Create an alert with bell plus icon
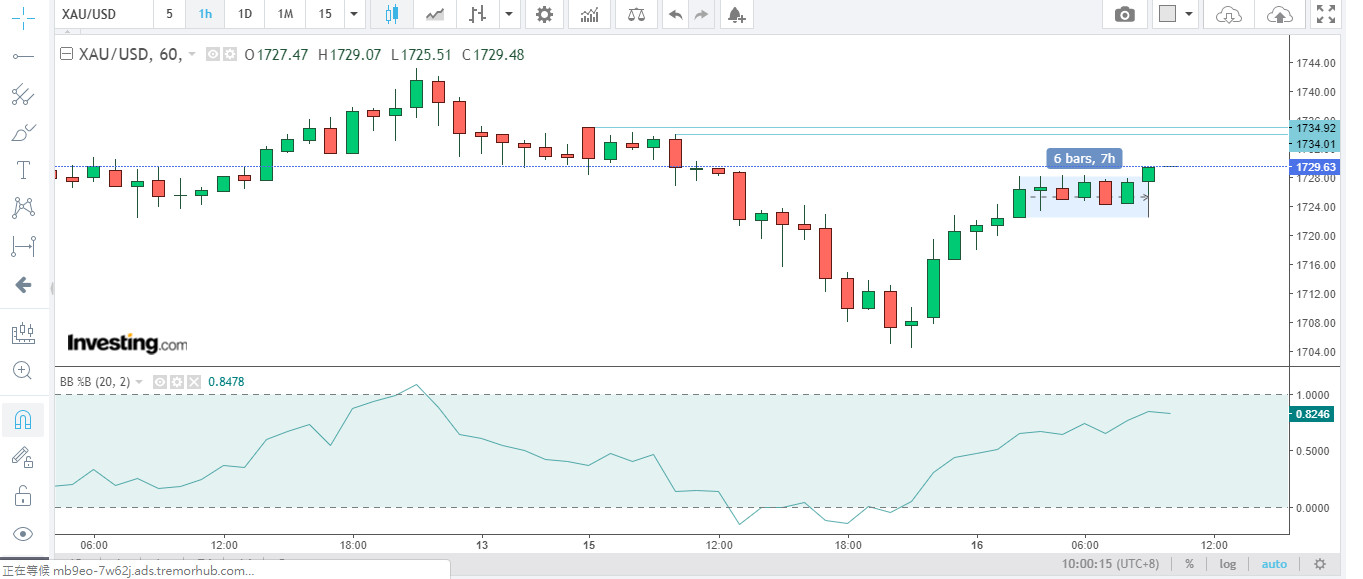This screenshot has height=579, width=1363. (x=735, y=14)
